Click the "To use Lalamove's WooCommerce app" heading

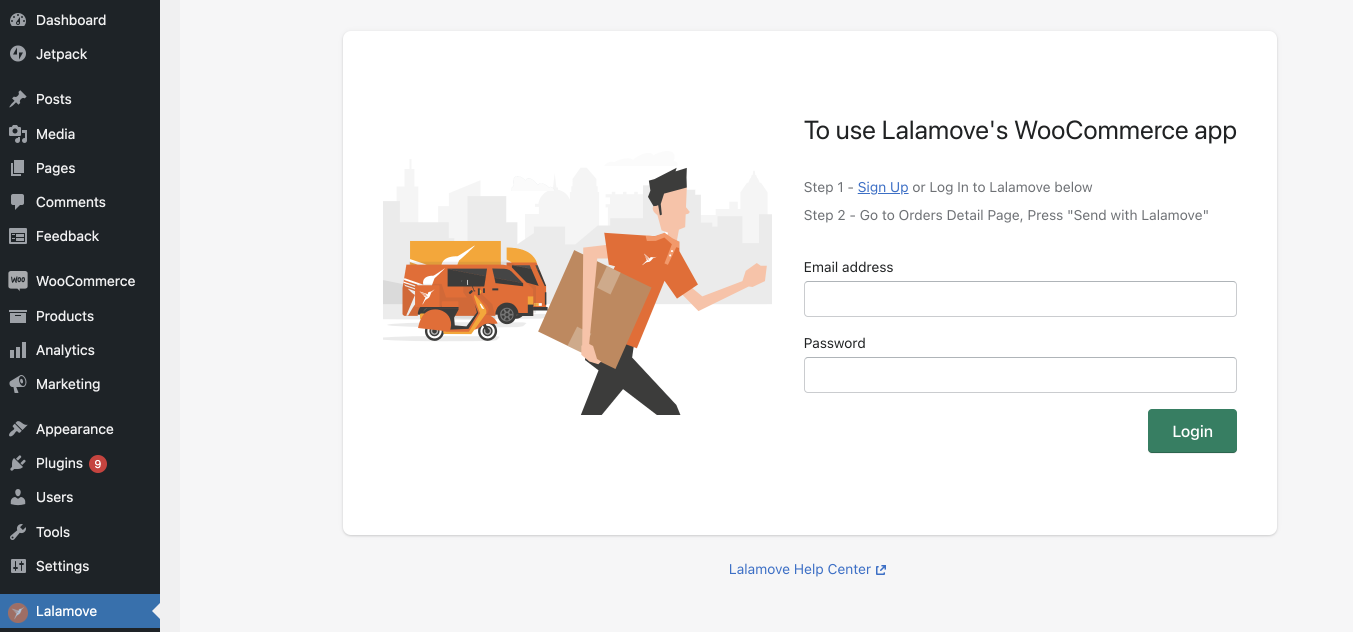1020,131
